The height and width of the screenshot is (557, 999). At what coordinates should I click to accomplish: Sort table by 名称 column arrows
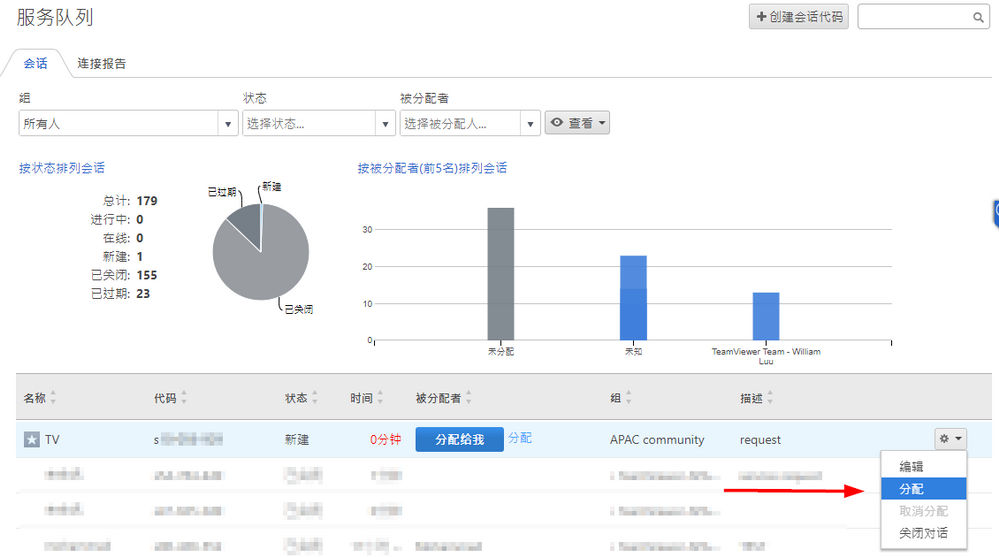[53, 398]
